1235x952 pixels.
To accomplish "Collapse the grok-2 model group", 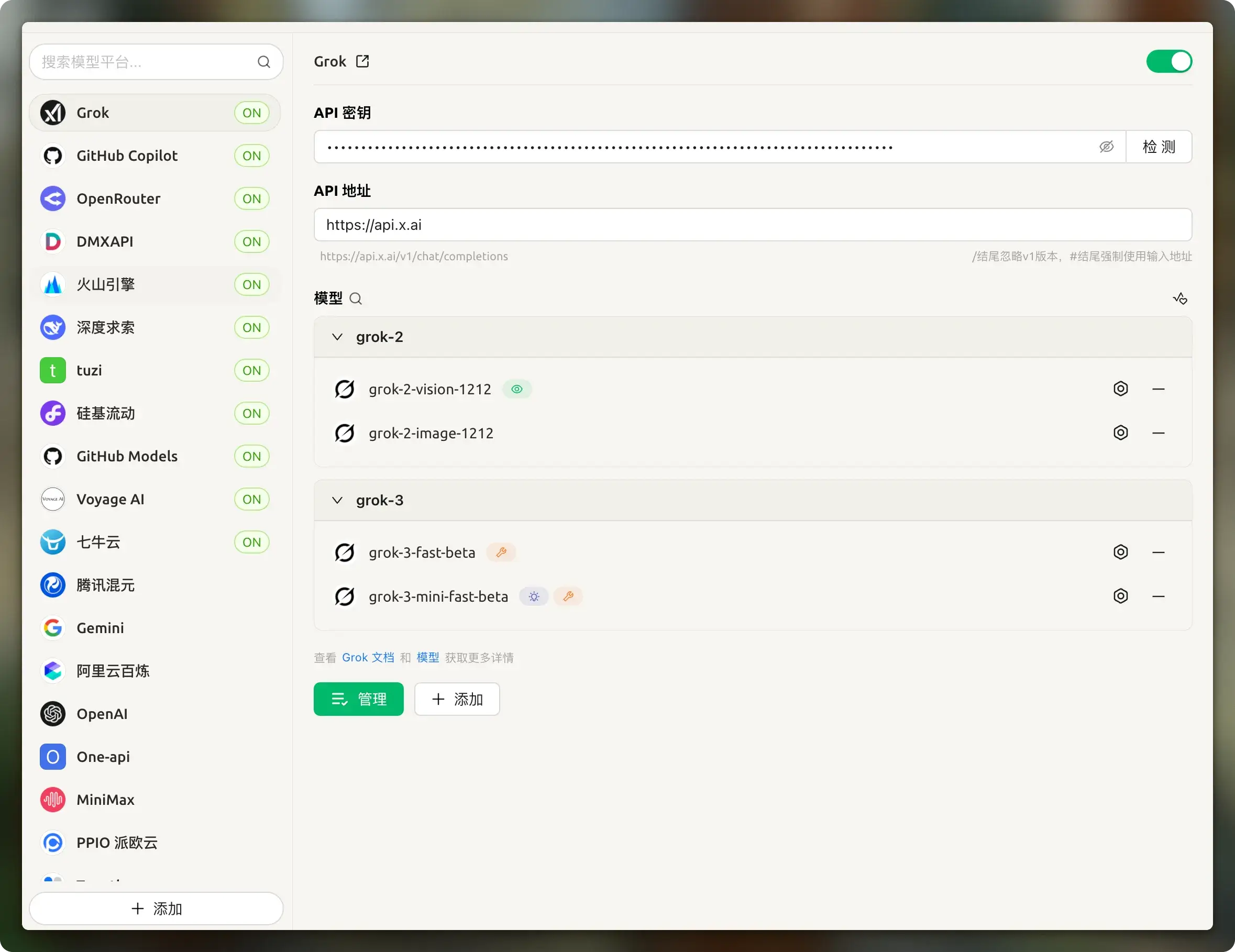I will 338,337.
